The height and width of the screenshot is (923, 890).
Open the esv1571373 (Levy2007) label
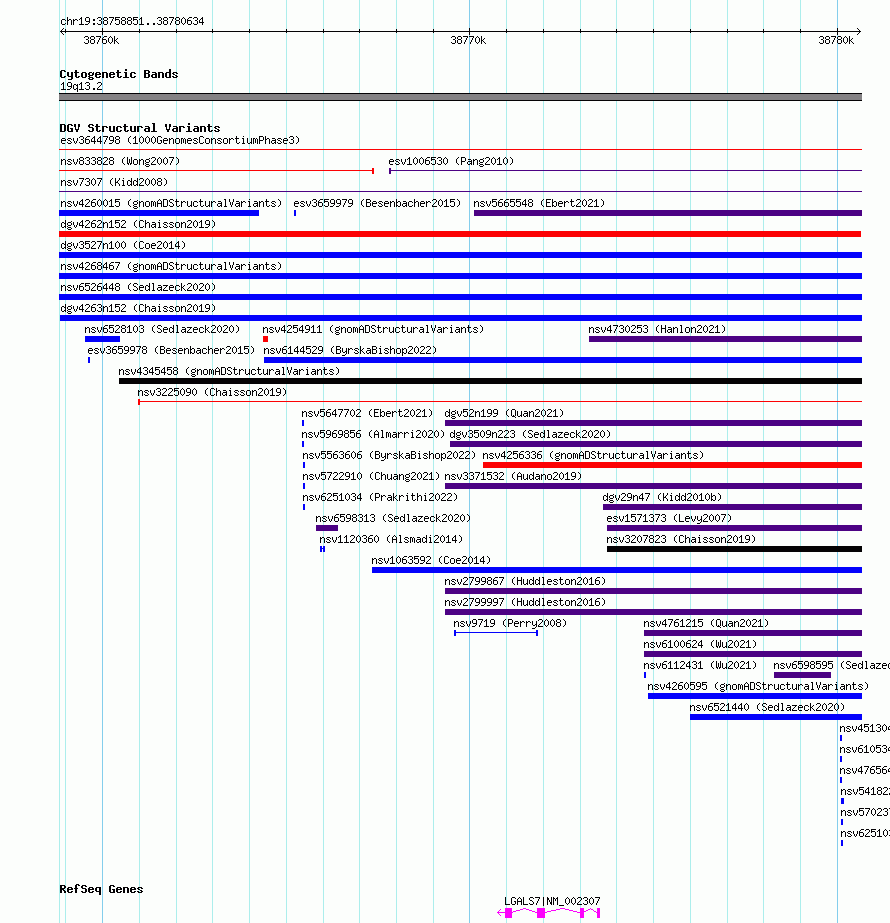[x=669, y=518]
